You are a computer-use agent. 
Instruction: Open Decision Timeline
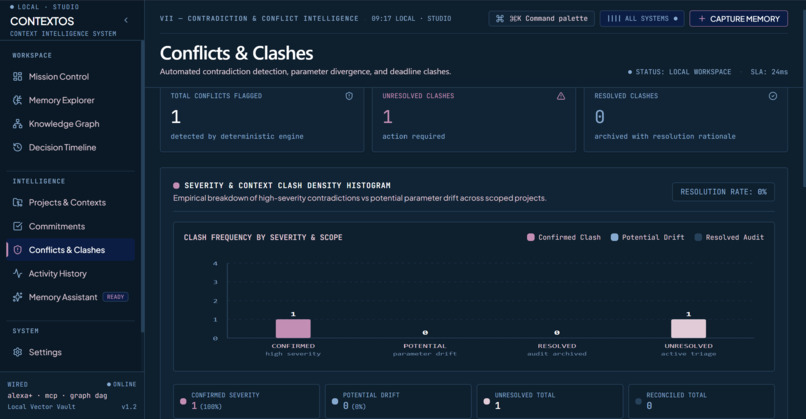(70, 147)
